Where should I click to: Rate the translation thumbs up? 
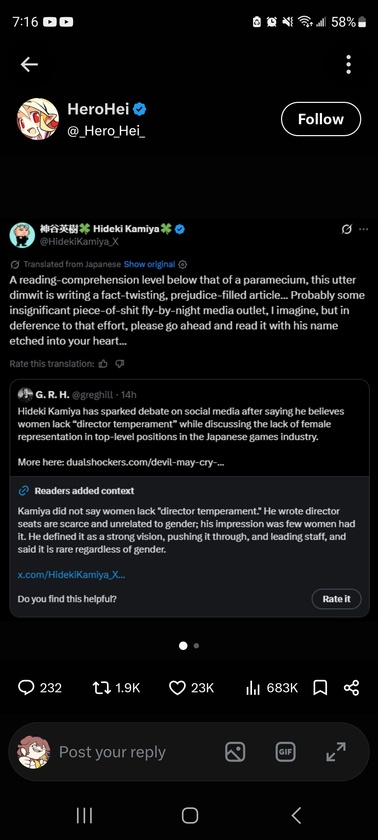[103, 364]
